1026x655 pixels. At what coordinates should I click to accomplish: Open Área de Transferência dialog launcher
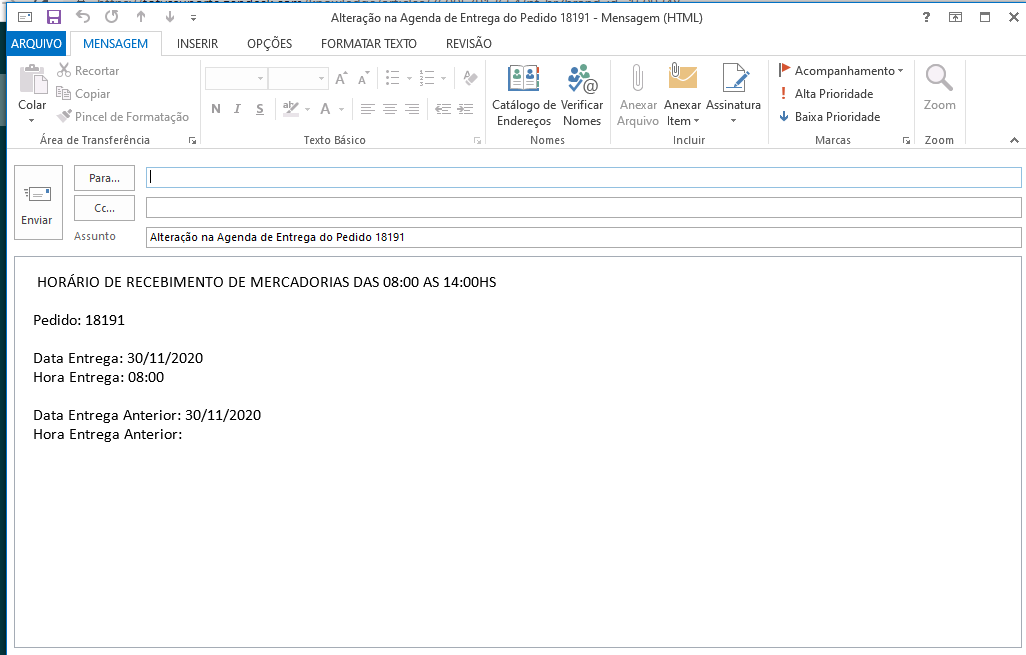pyautogui.click(x=192, y=140)
